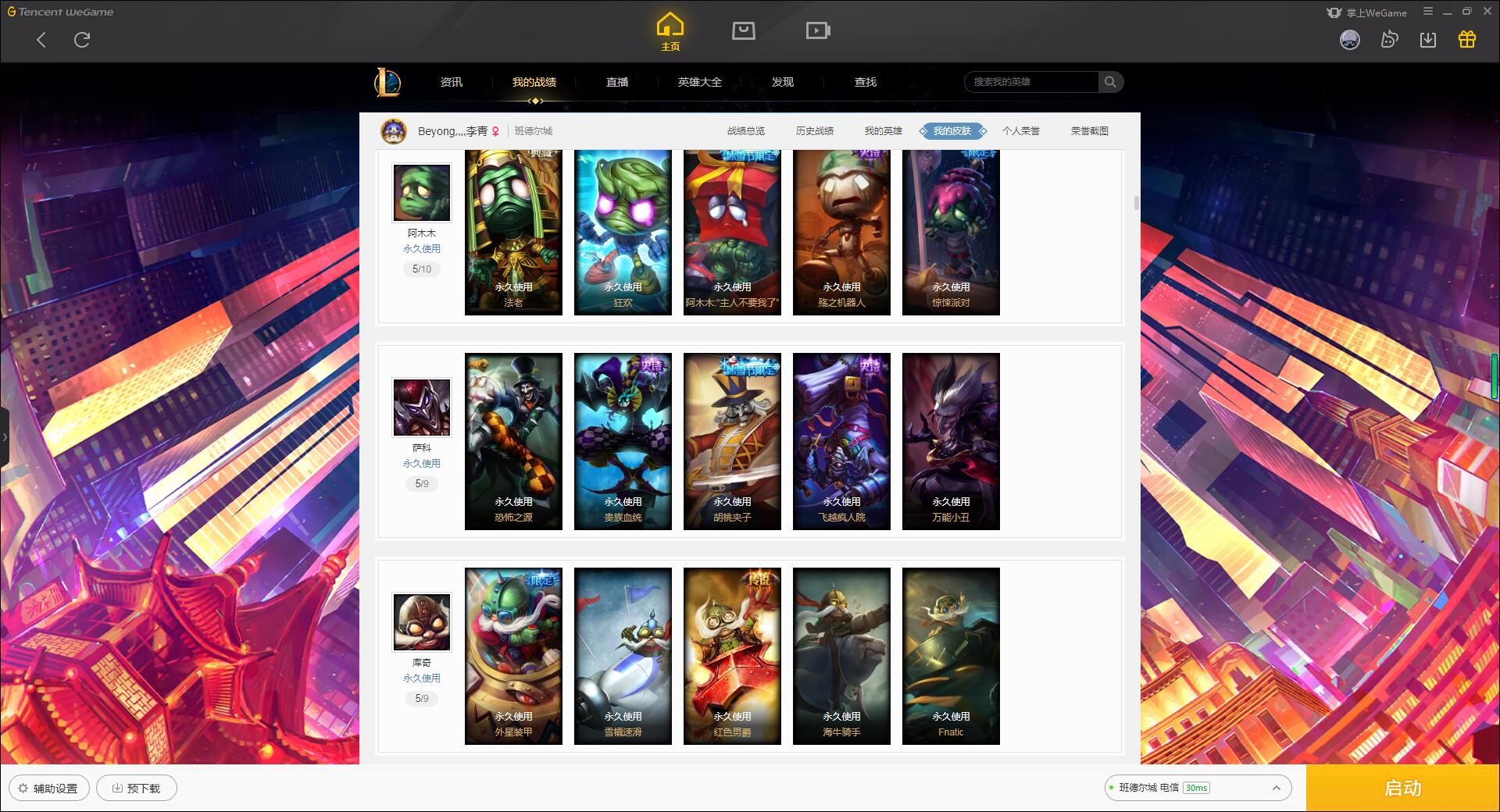Open 辅助设置 settings button
Image resolution: width=1500 pixels, height=812 pixels.
coord(48,789)
